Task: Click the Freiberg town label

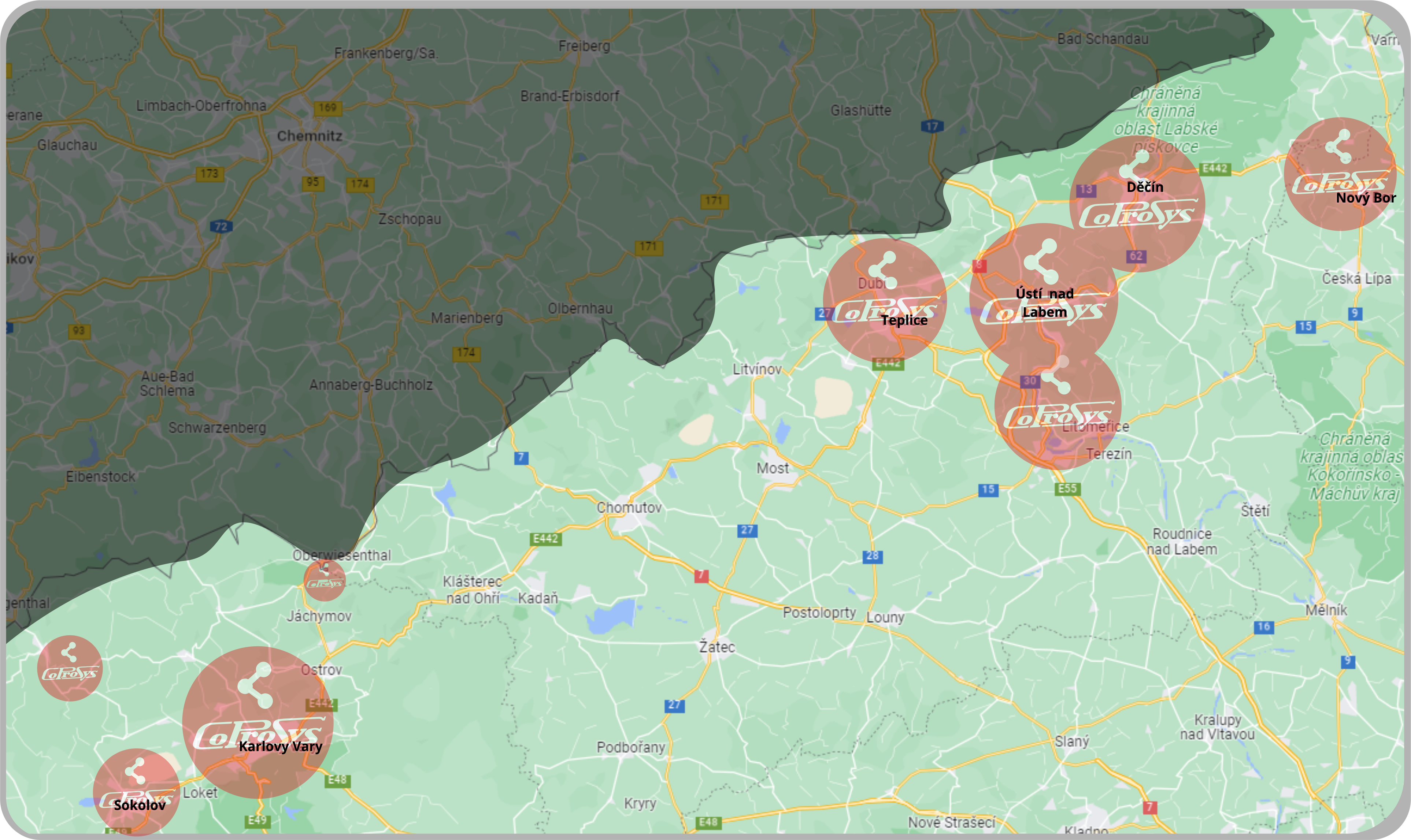Action: [x=584, y=46]
